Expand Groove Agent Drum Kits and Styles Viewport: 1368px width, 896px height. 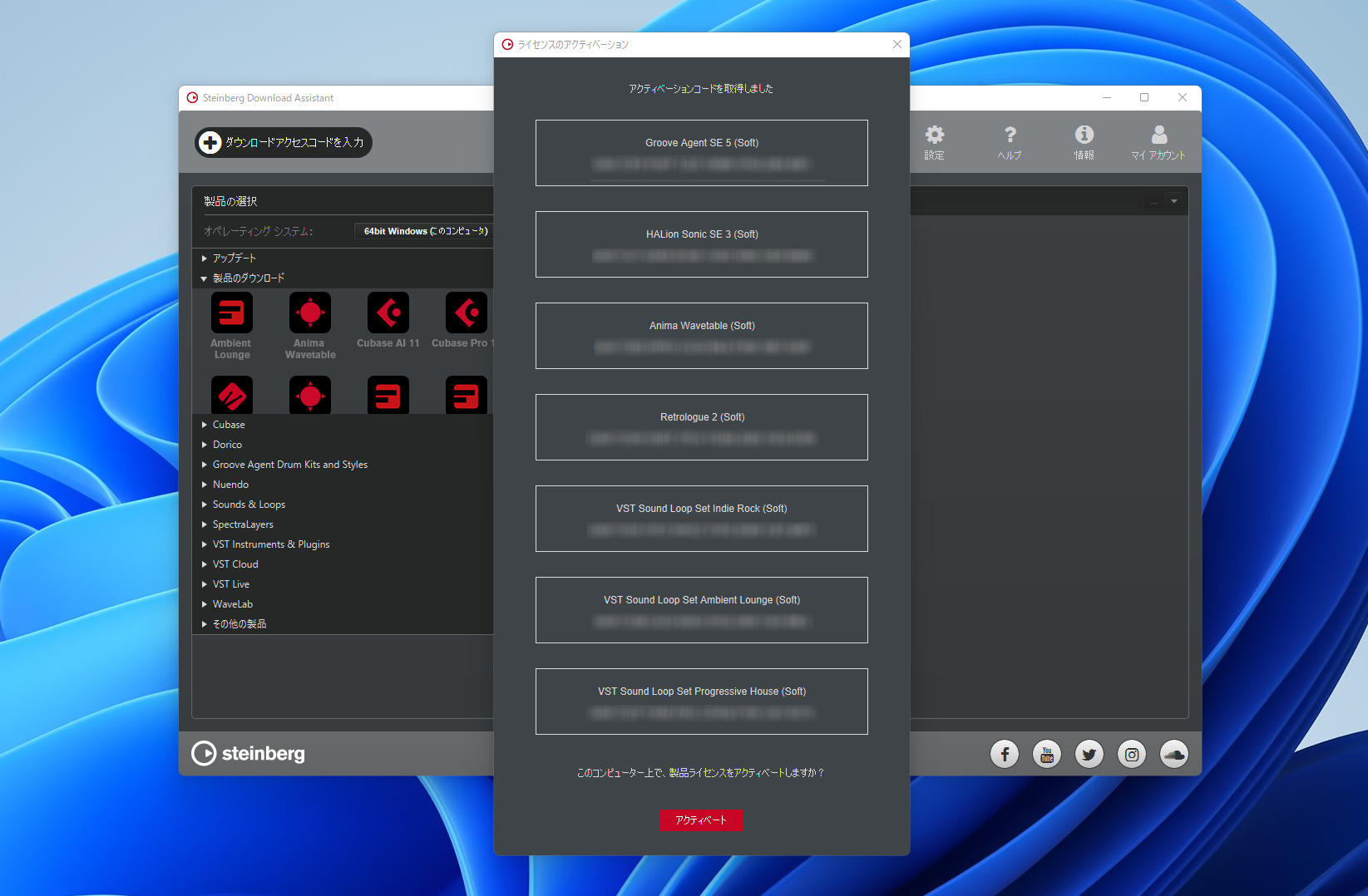tap(204, 465)
